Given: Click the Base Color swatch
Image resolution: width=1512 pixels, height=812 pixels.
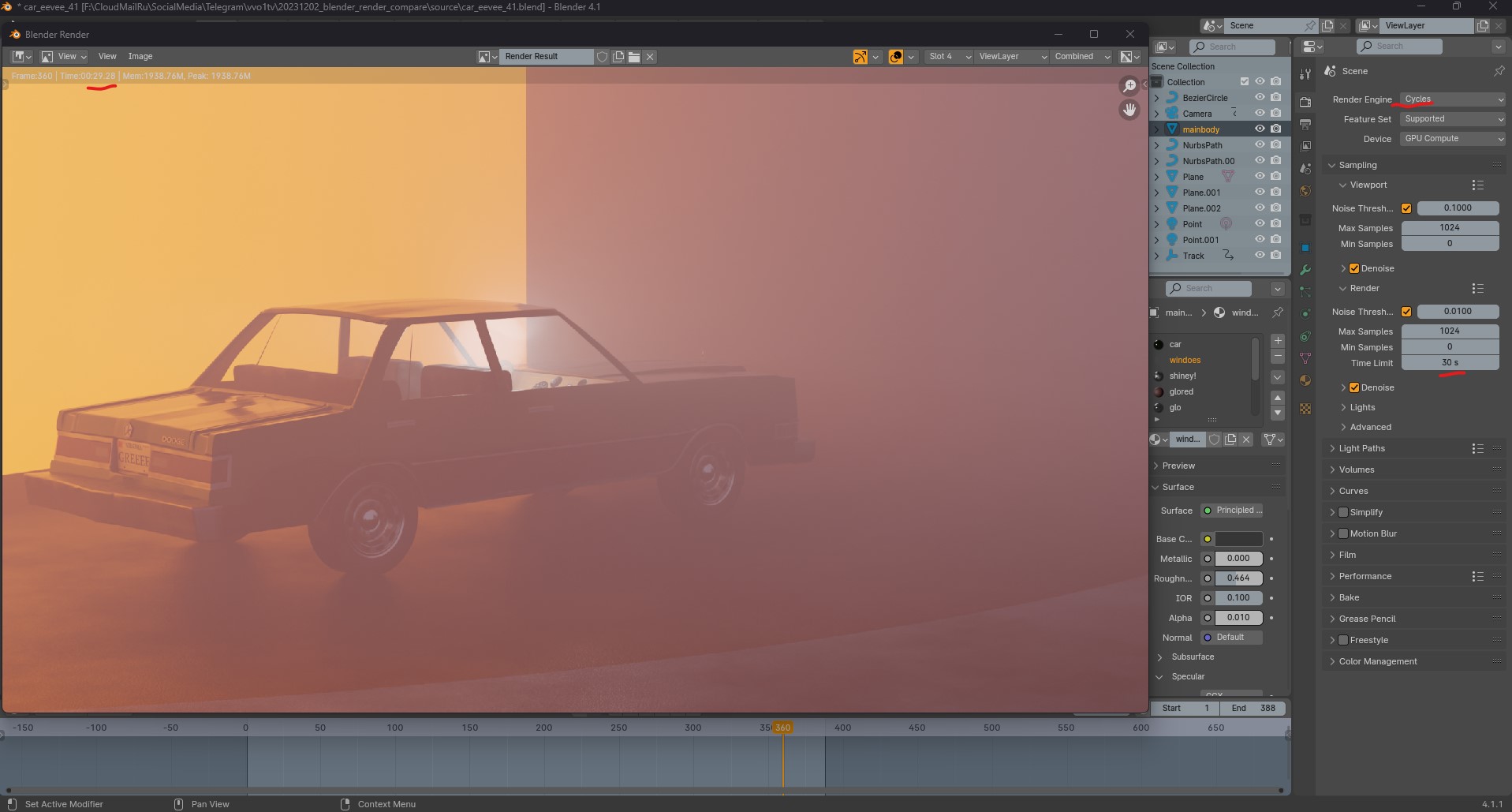Looking at the screenshot, I should point(1239,539).
